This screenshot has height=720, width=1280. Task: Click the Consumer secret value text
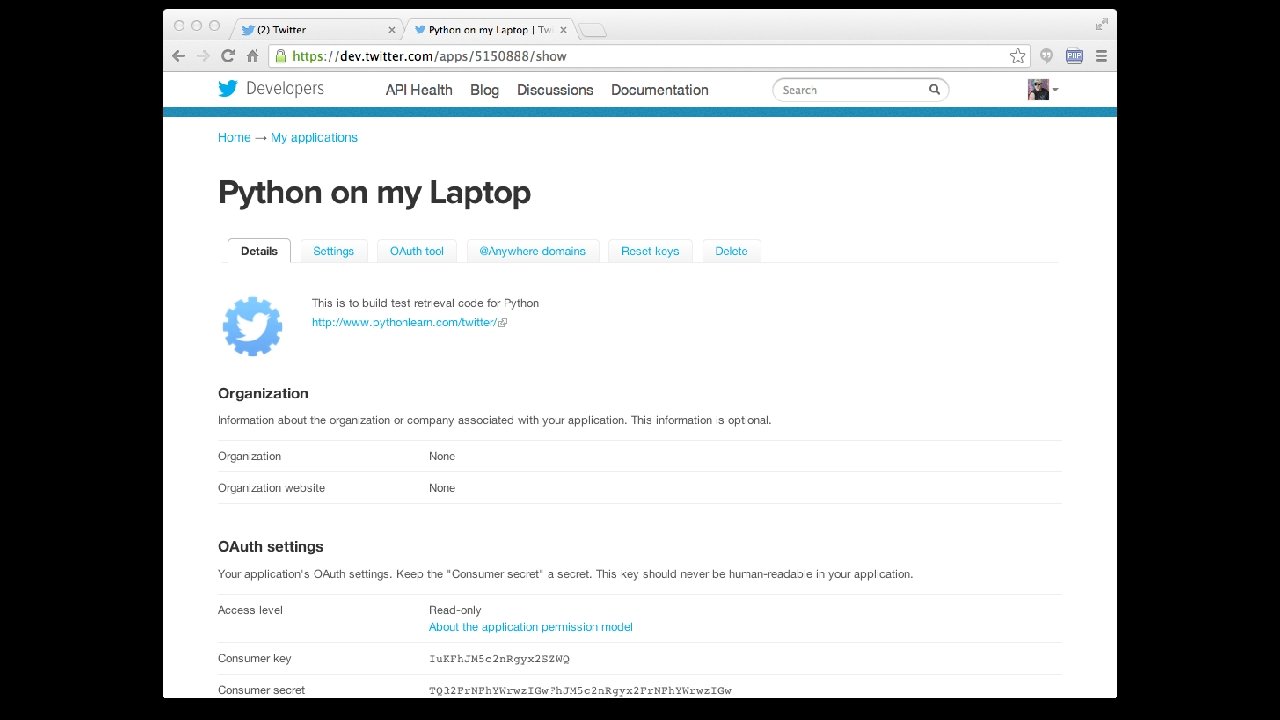(x=580, y=691)
